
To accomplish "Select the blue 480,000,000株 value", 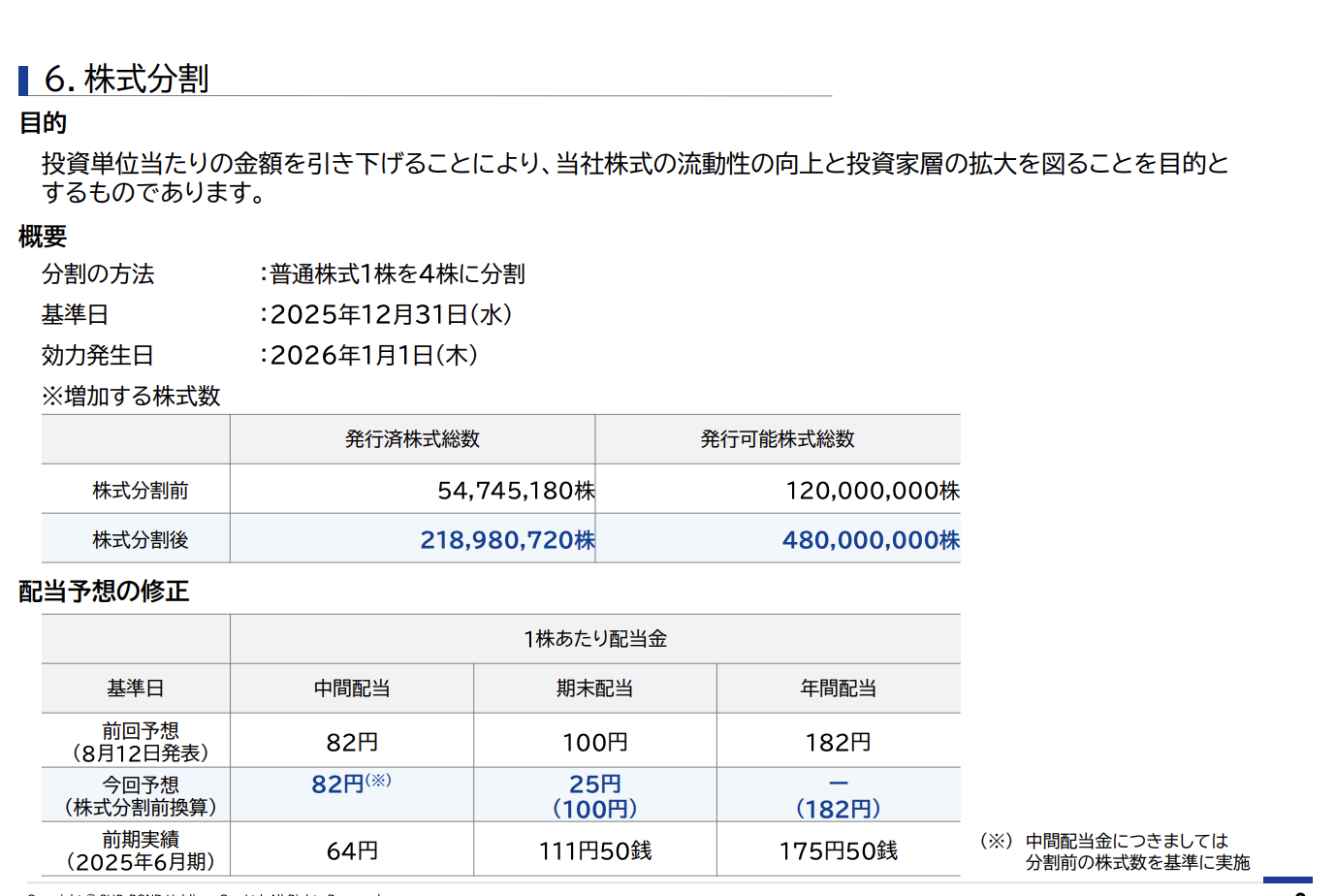I will tap(870, 540).
